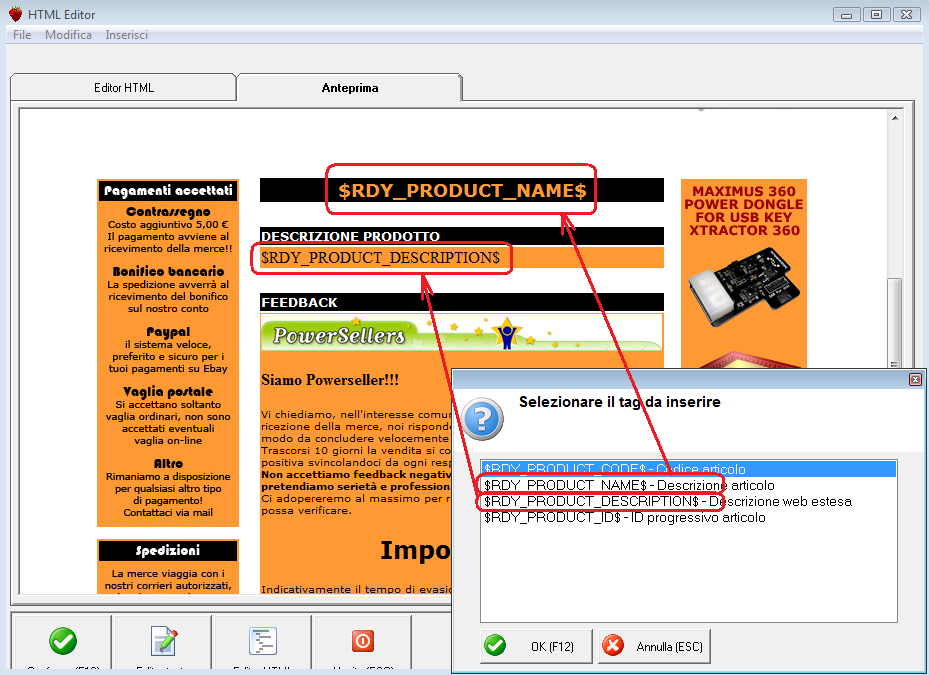
Task: Switch to the Editor HTML tab
Action: 124,88
